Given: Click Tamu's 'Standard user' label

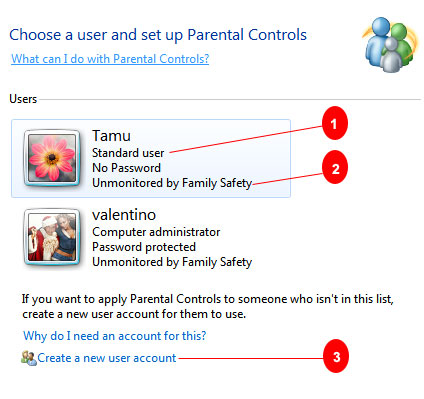Looking at the screenshot, I should 128,153.
